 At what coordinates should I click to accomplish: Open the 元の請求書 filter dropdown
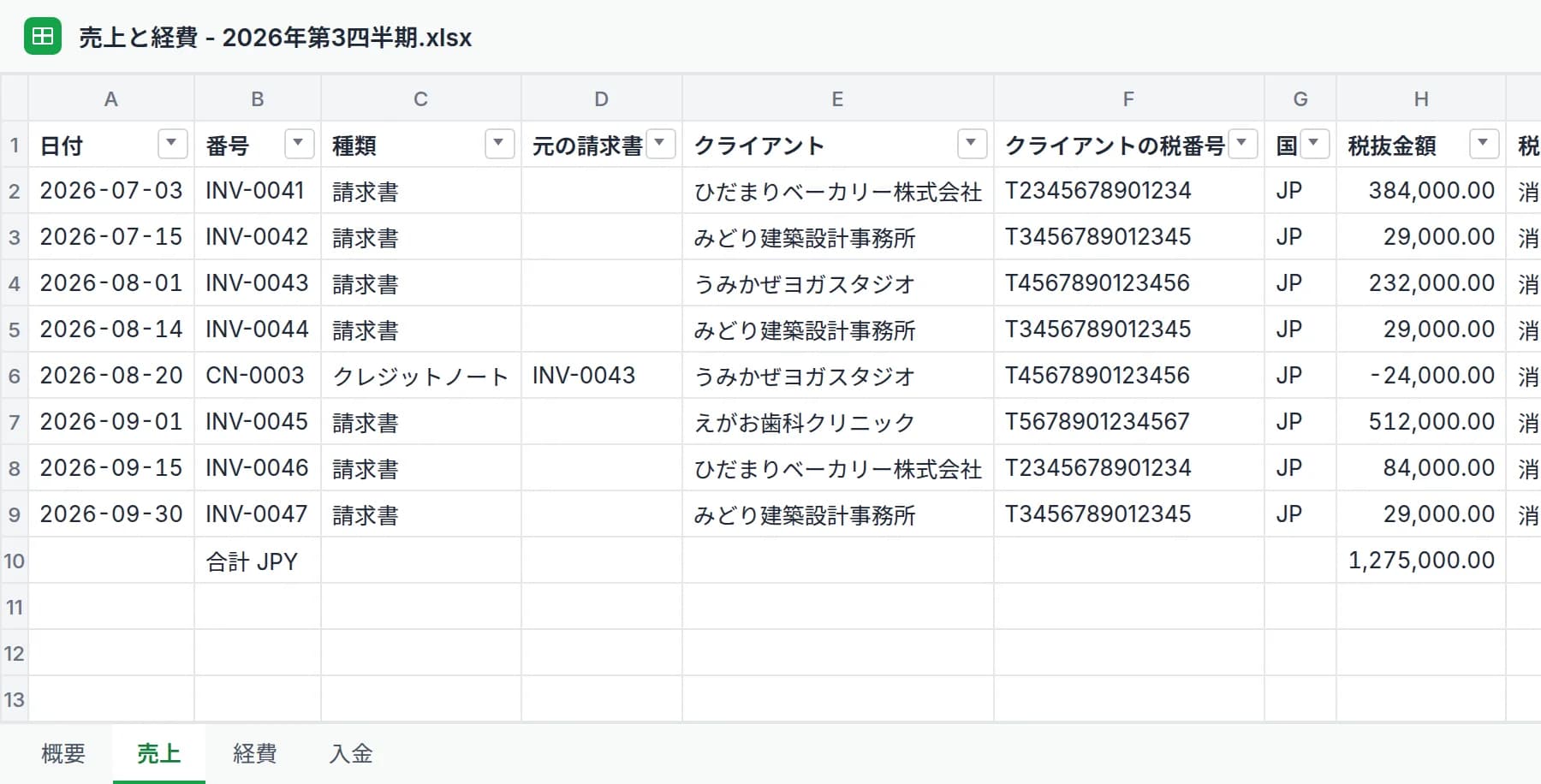660,143
